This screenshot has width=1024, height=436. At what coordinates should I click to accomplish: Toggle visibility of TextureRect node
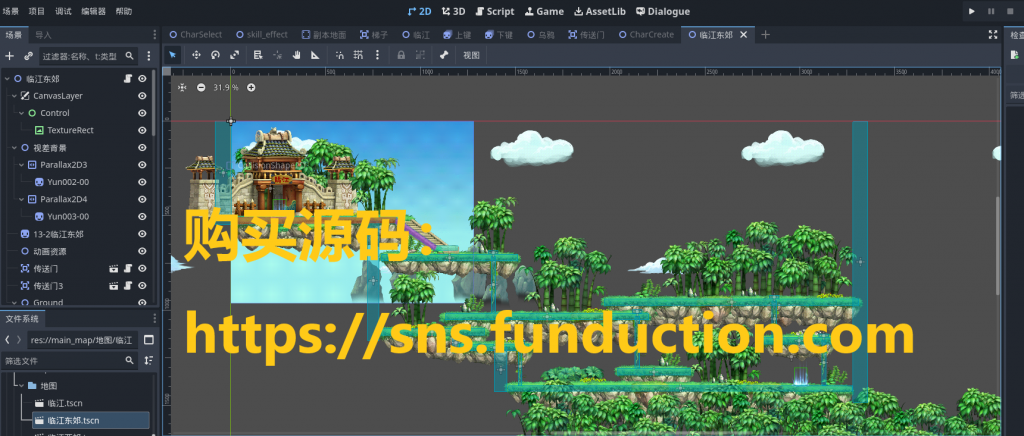click(142, 130)
